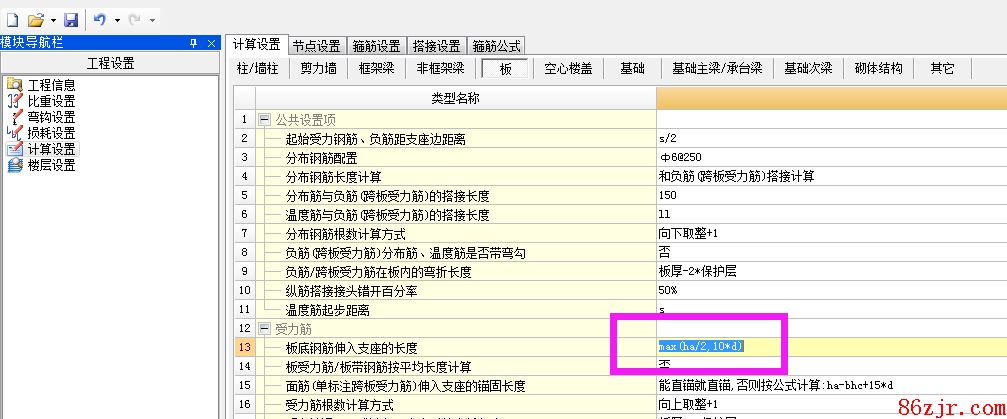Select 损耗设置 in navigation list
The width and height of the screenshot is (1007, 419).
point(50,133)
